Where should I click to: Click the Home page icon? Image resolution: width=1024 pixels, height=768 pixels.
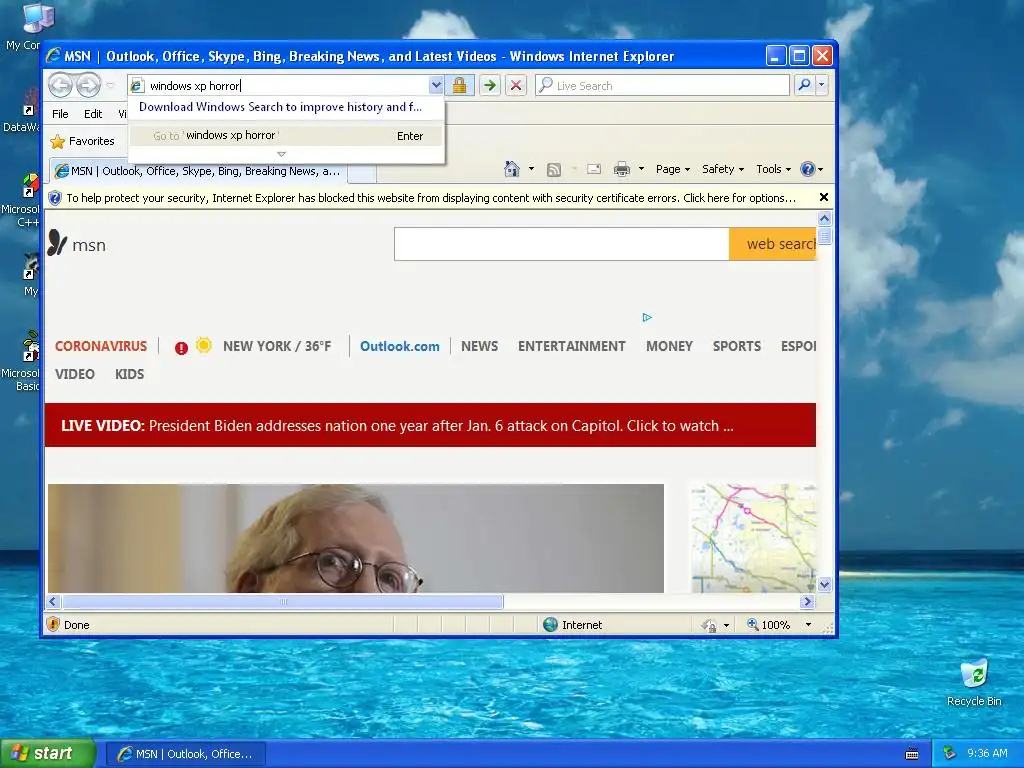click(x=511, y=169)
